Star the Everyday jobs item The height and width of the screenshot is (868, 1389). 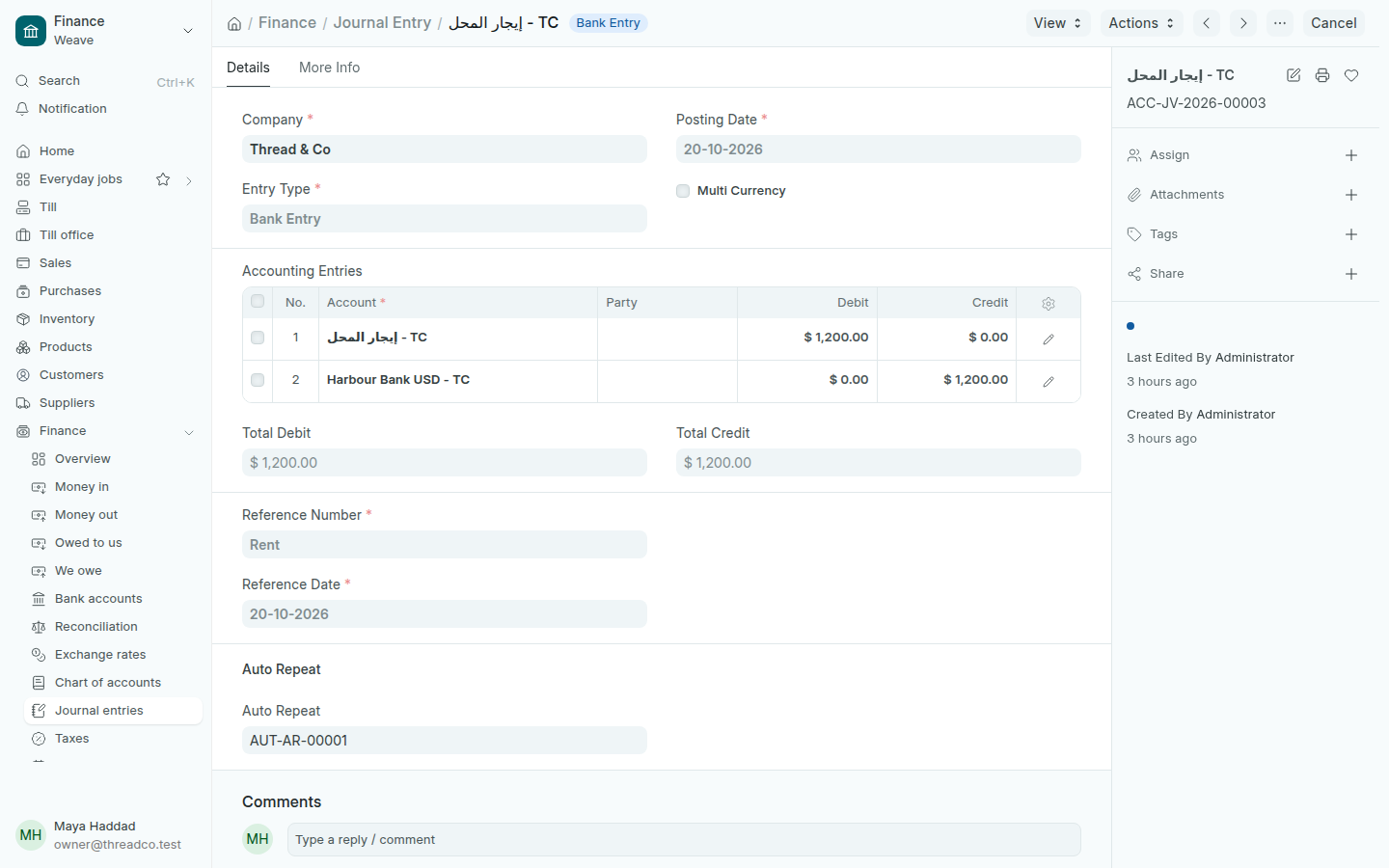pos(163,179)
